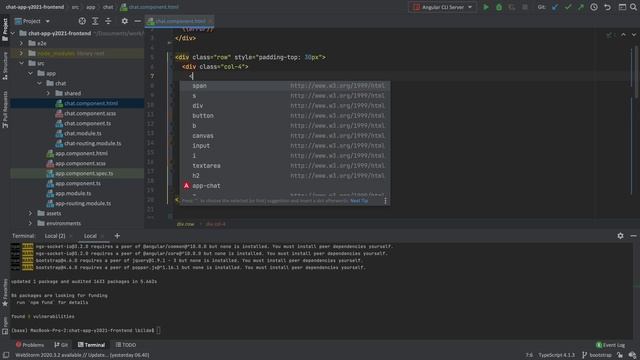Collapse the chat-app-y2021-frontend root folder
This screenshot has width=640, height=360.
click(x=13, y=33)
